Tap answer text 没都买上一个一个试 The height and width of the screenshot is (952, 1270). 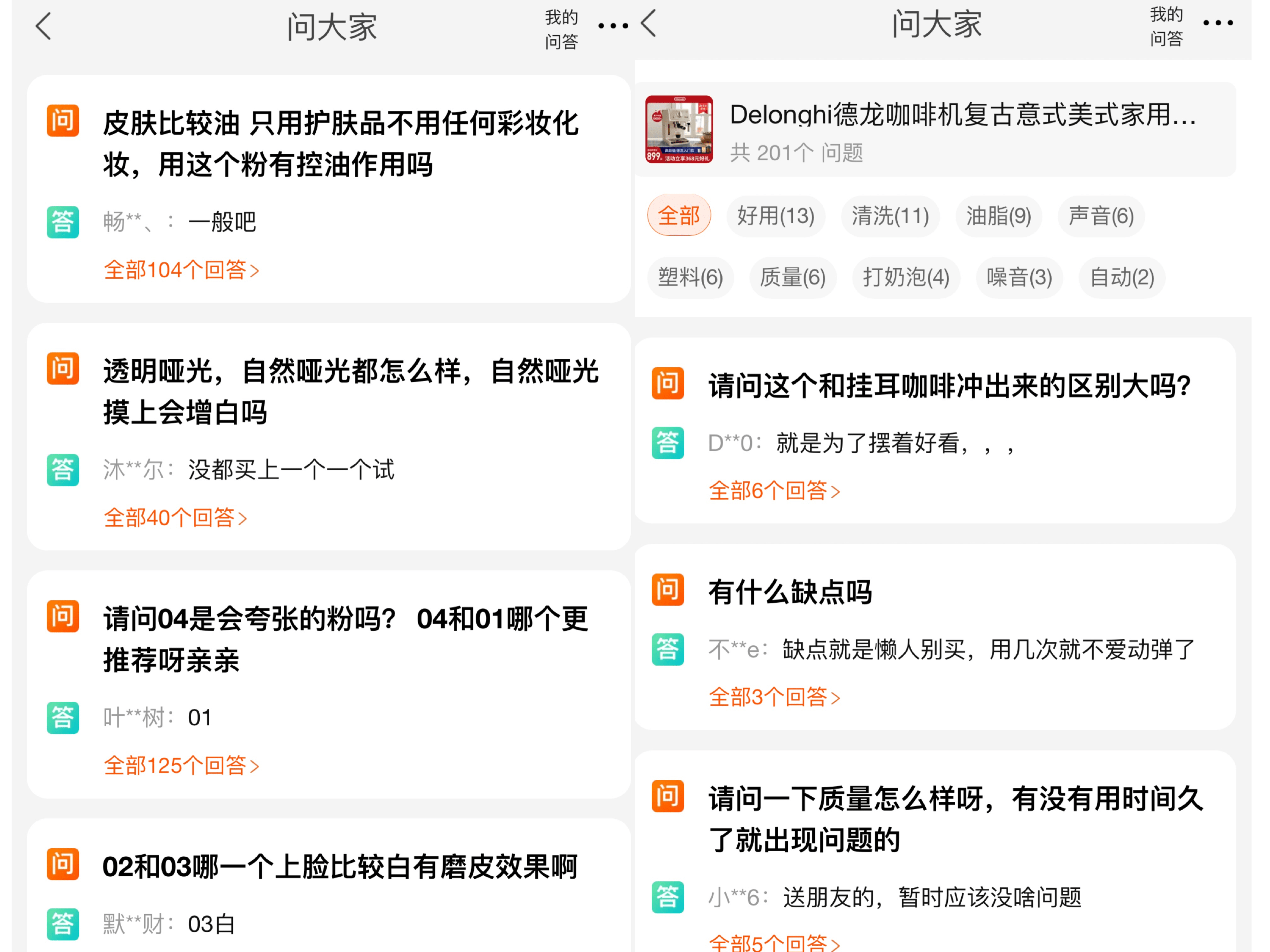click(291, 470)
